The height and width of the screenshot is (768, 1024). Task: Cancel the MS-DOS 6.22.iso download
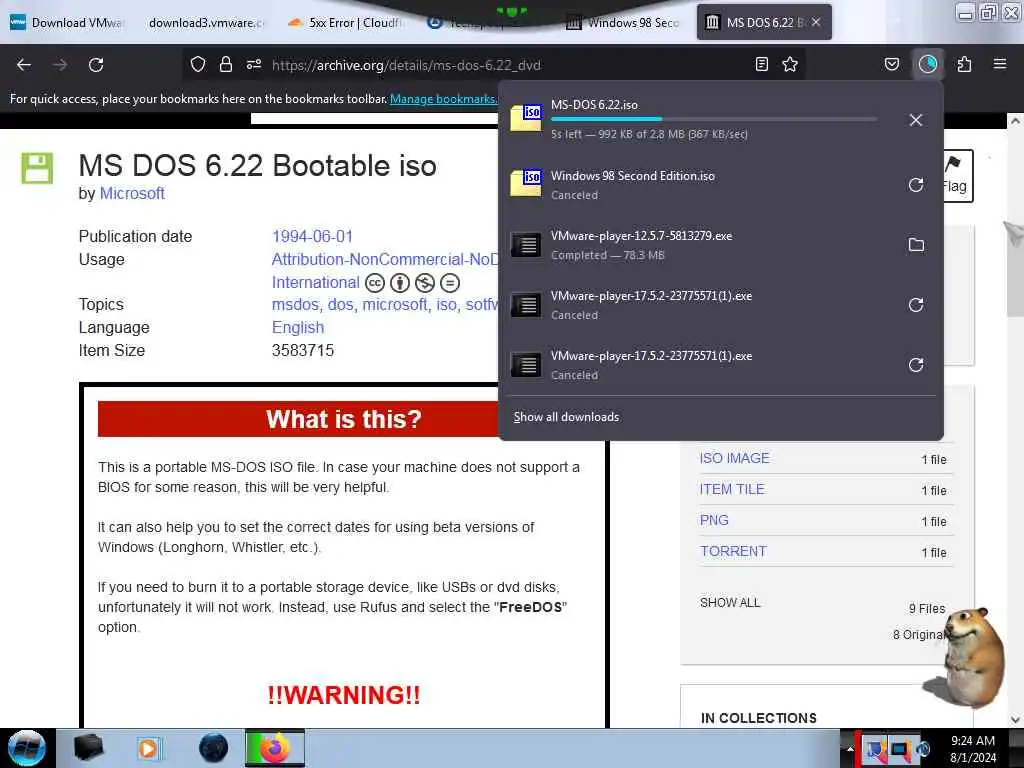pos(916,120)
